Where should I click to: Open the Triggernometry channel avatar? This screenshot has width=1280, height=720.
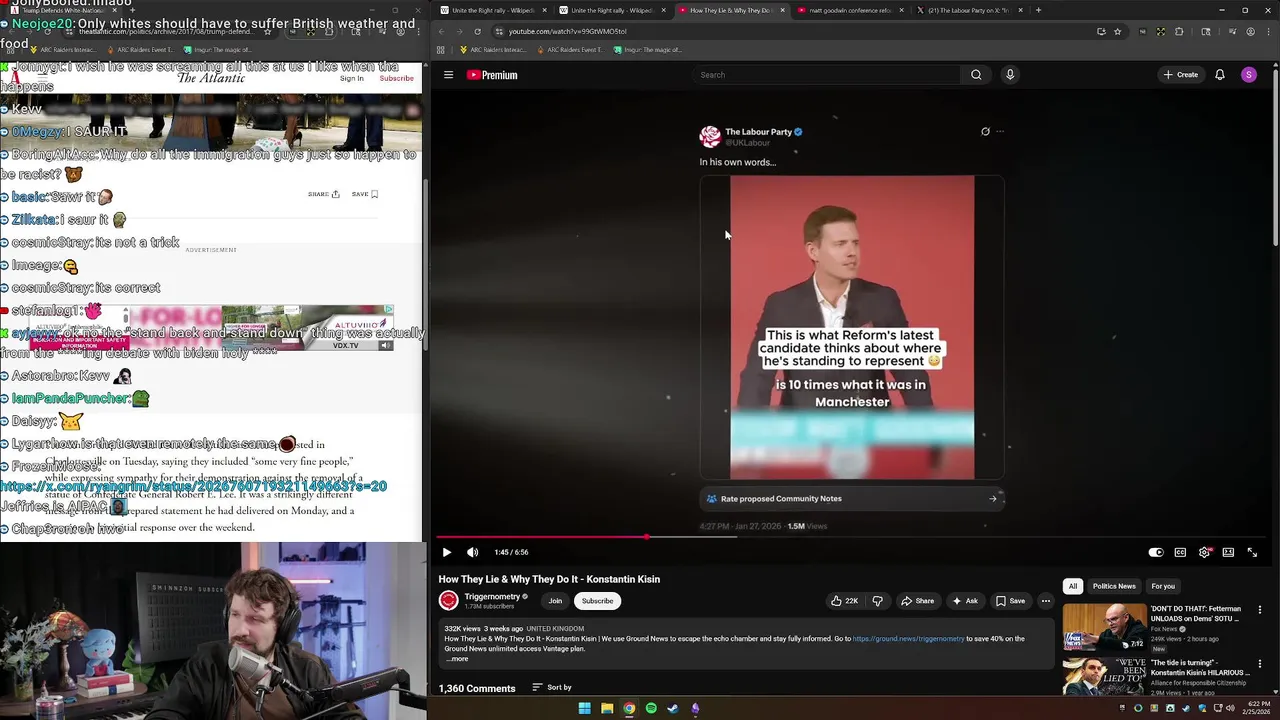click(x=448, y=600)
